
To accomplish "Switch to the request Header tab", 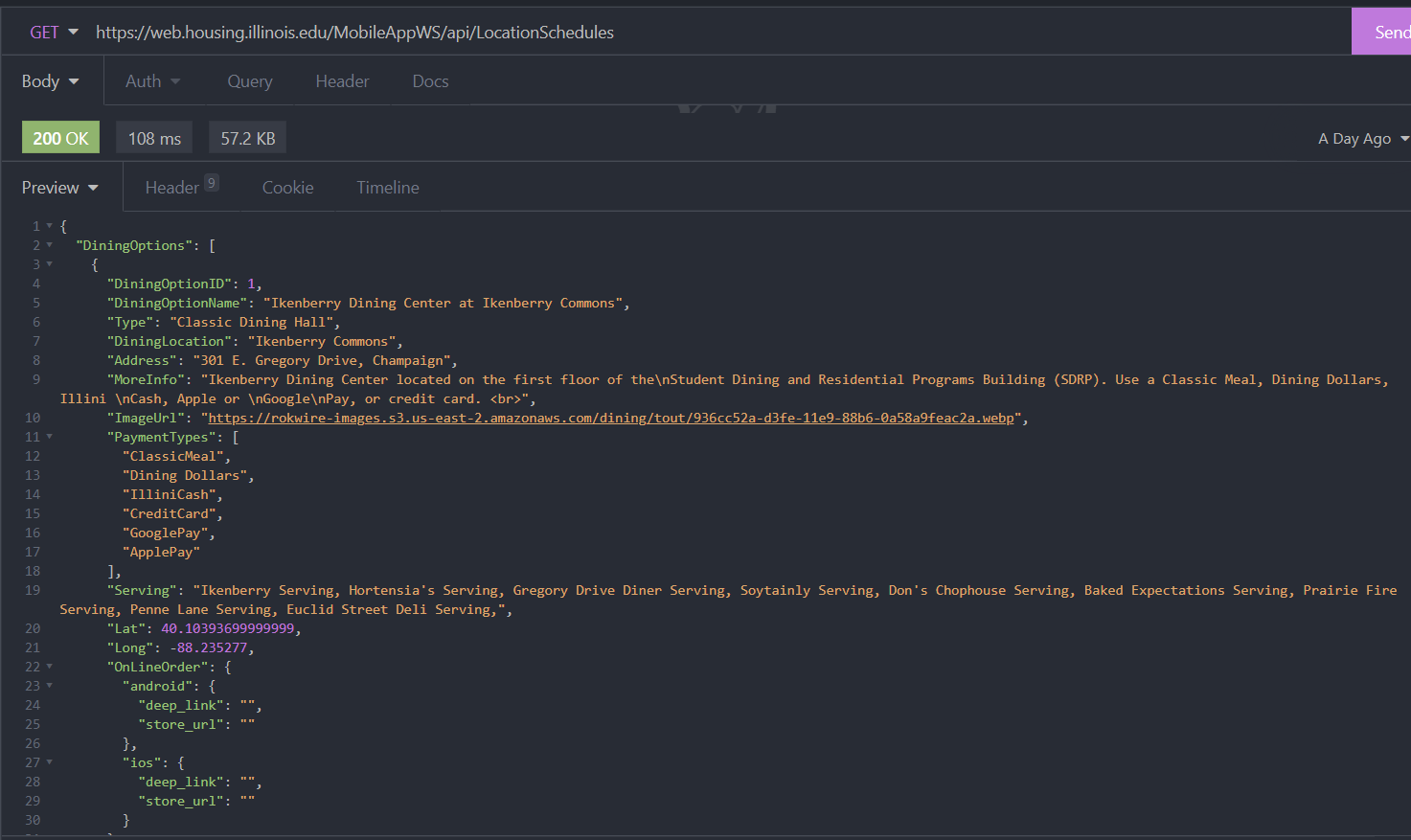I will 342,81.
